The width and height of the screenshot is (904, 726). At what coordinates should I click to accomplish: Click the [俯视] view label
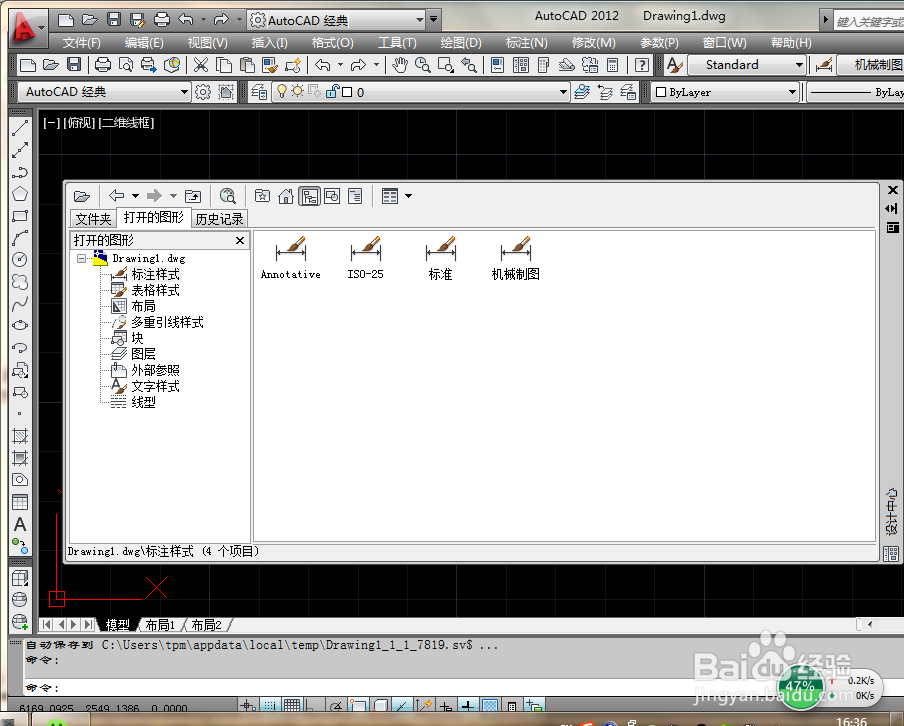pos(79,123)
